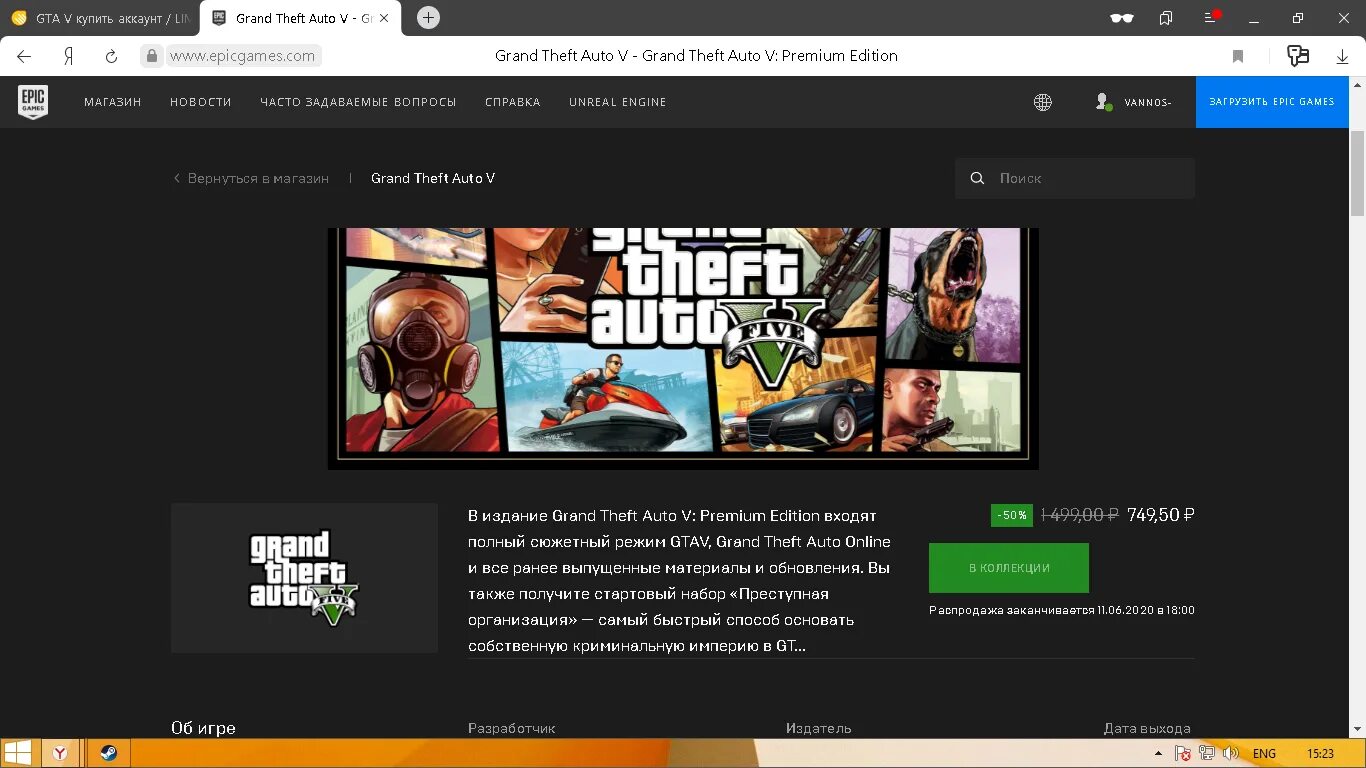
Task: Open the Action Center flag icon
Action: (1183, 753)
